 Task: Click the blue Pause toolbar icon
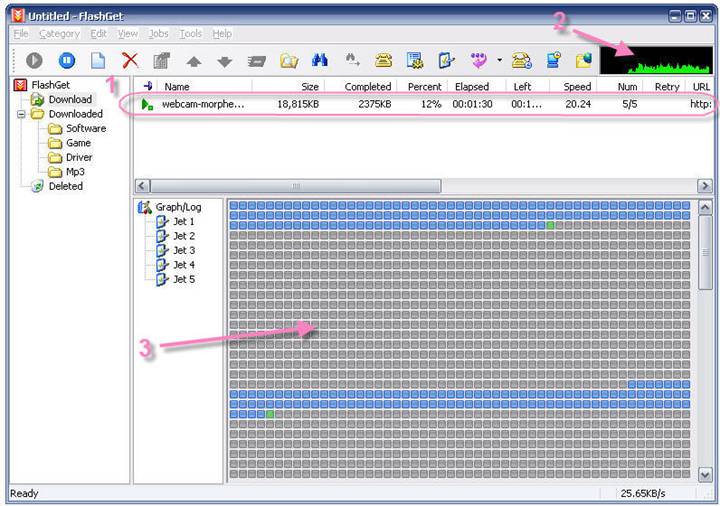tap(67, 60)
